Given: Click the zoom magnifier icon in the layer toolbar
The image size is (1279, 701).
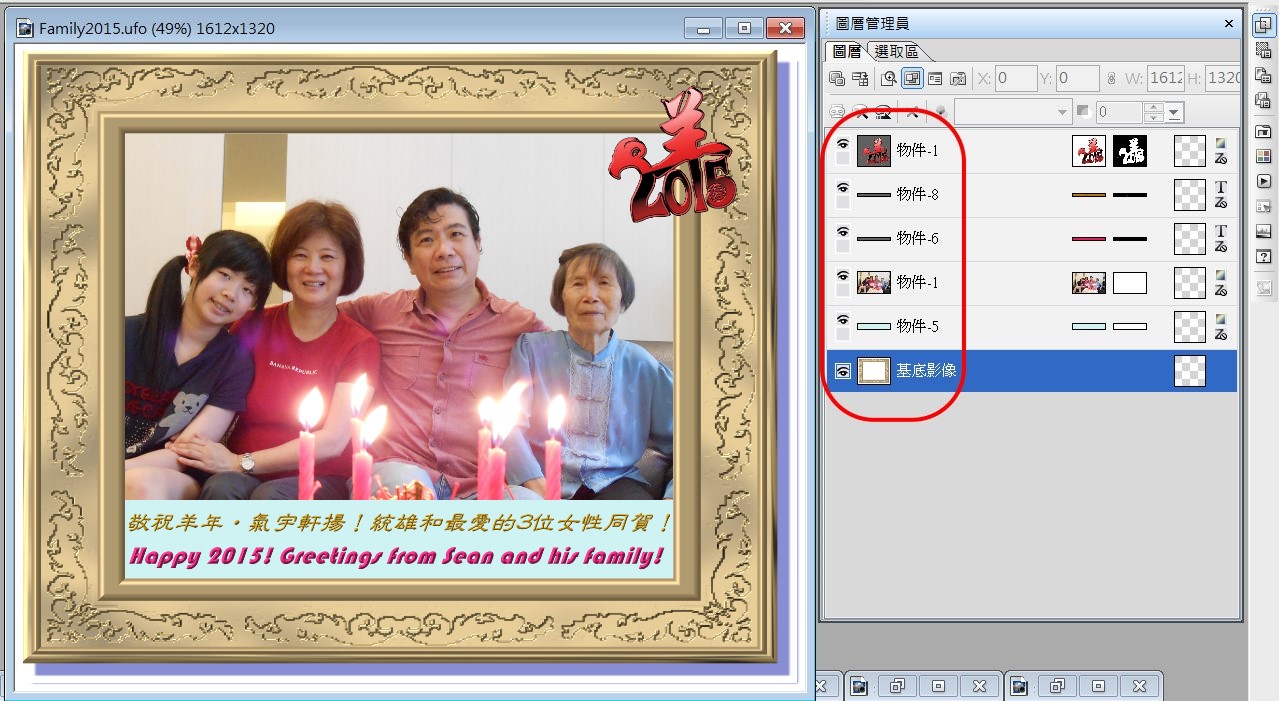Looking at the screenshot, I should point(888,79).
